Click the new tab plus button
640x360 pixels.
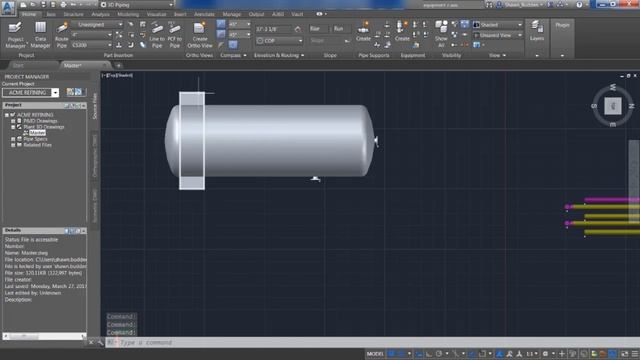118,65
